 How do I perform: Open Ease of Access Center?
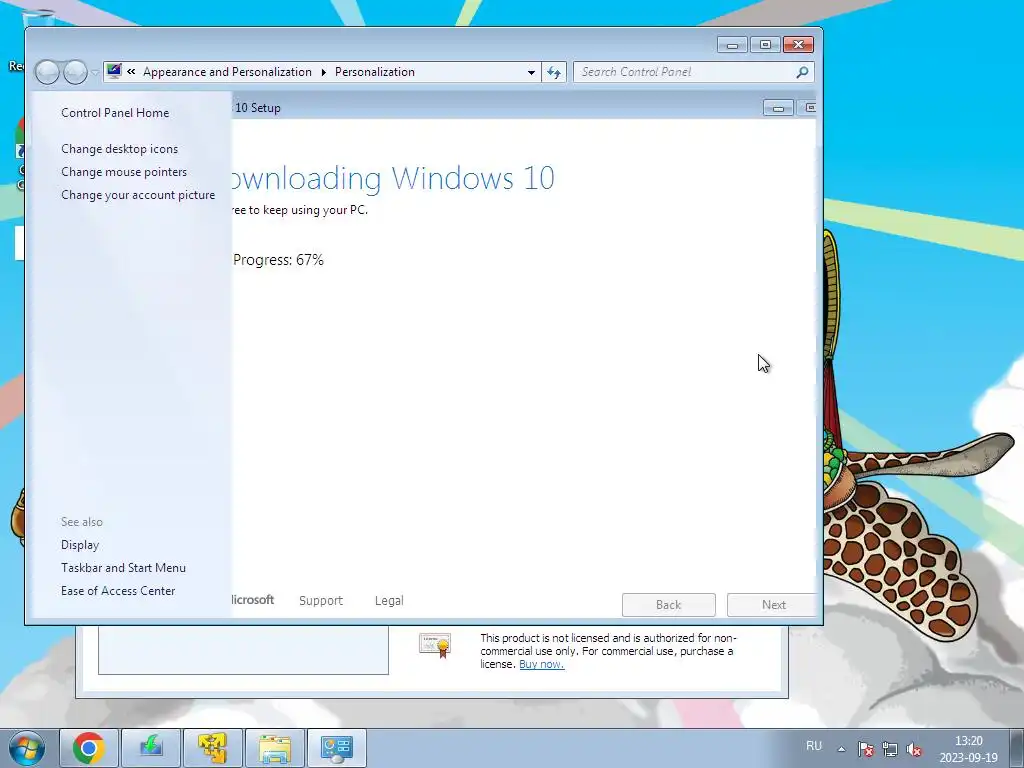pos(118,590)
